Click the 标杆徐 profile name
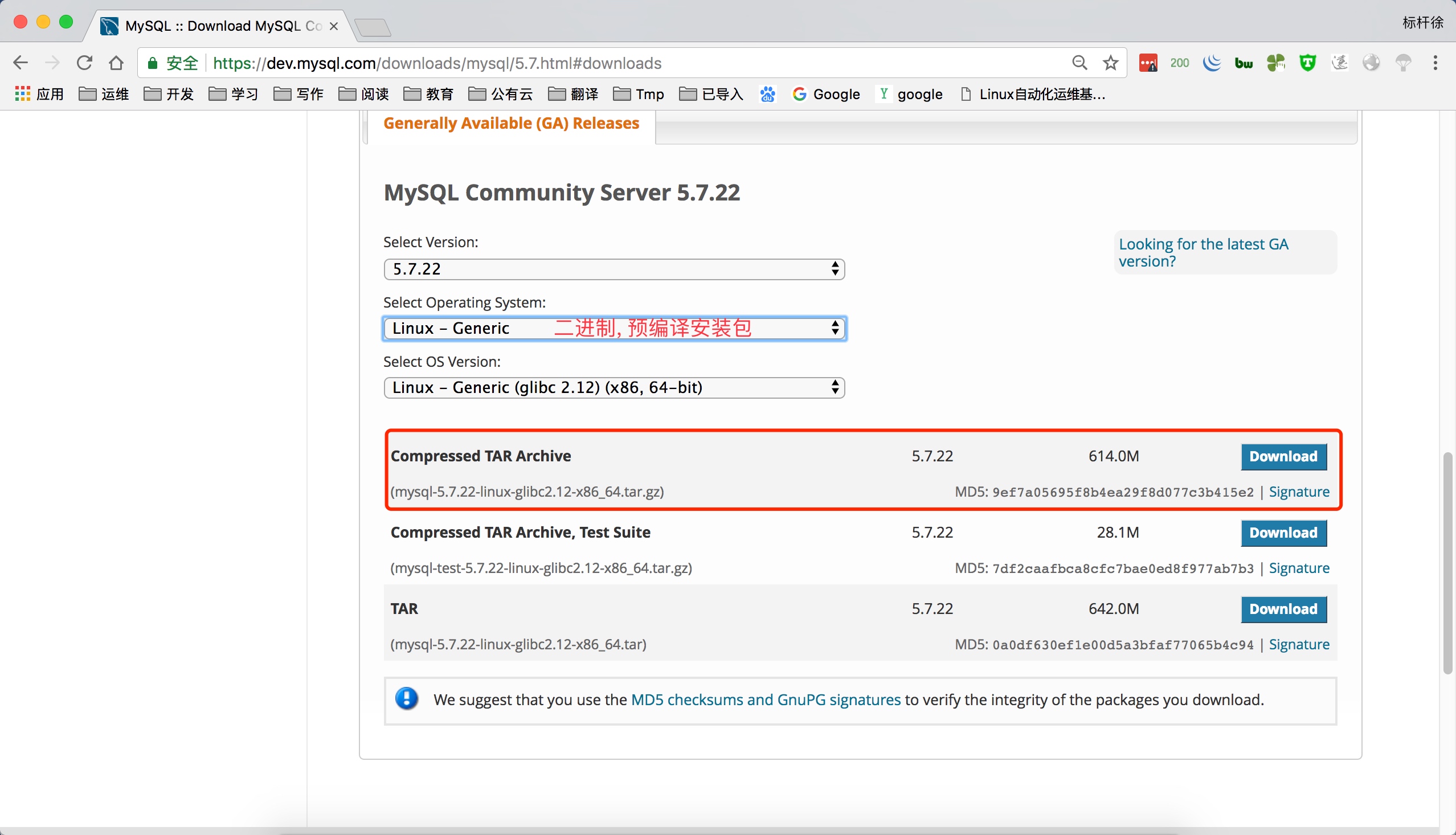 (1422, 22)
